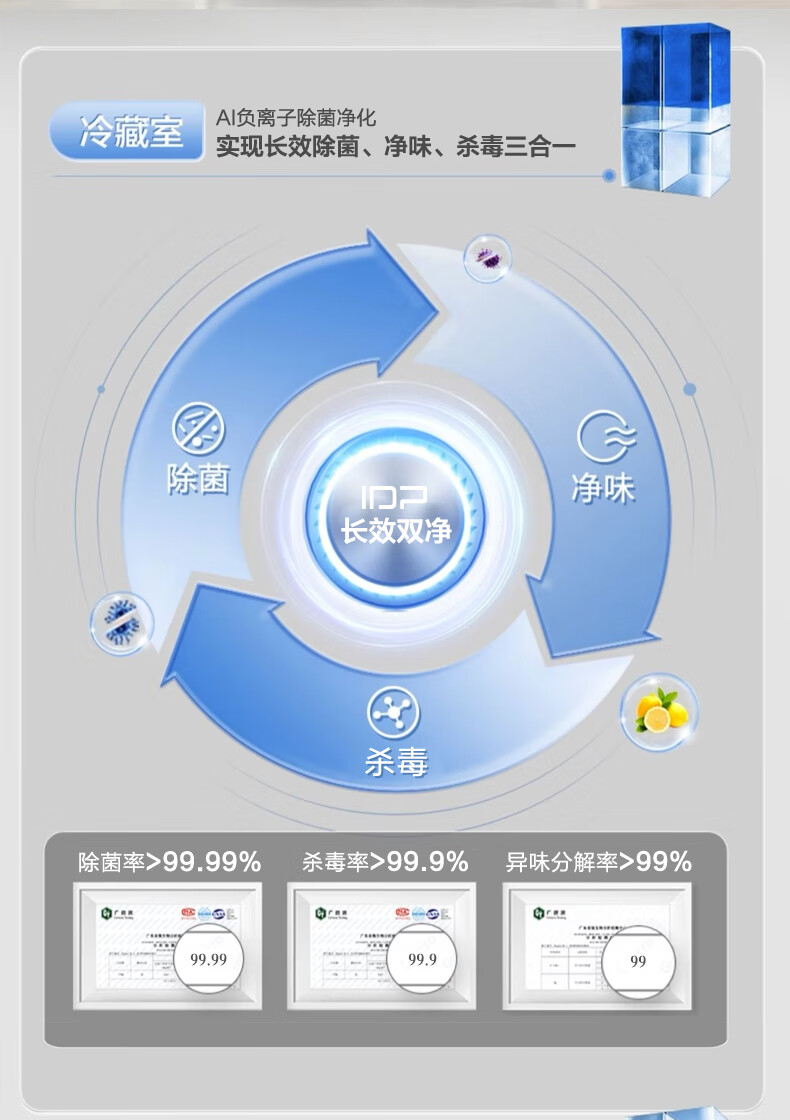Select the 冷藏室 label badge

(127, 131)
